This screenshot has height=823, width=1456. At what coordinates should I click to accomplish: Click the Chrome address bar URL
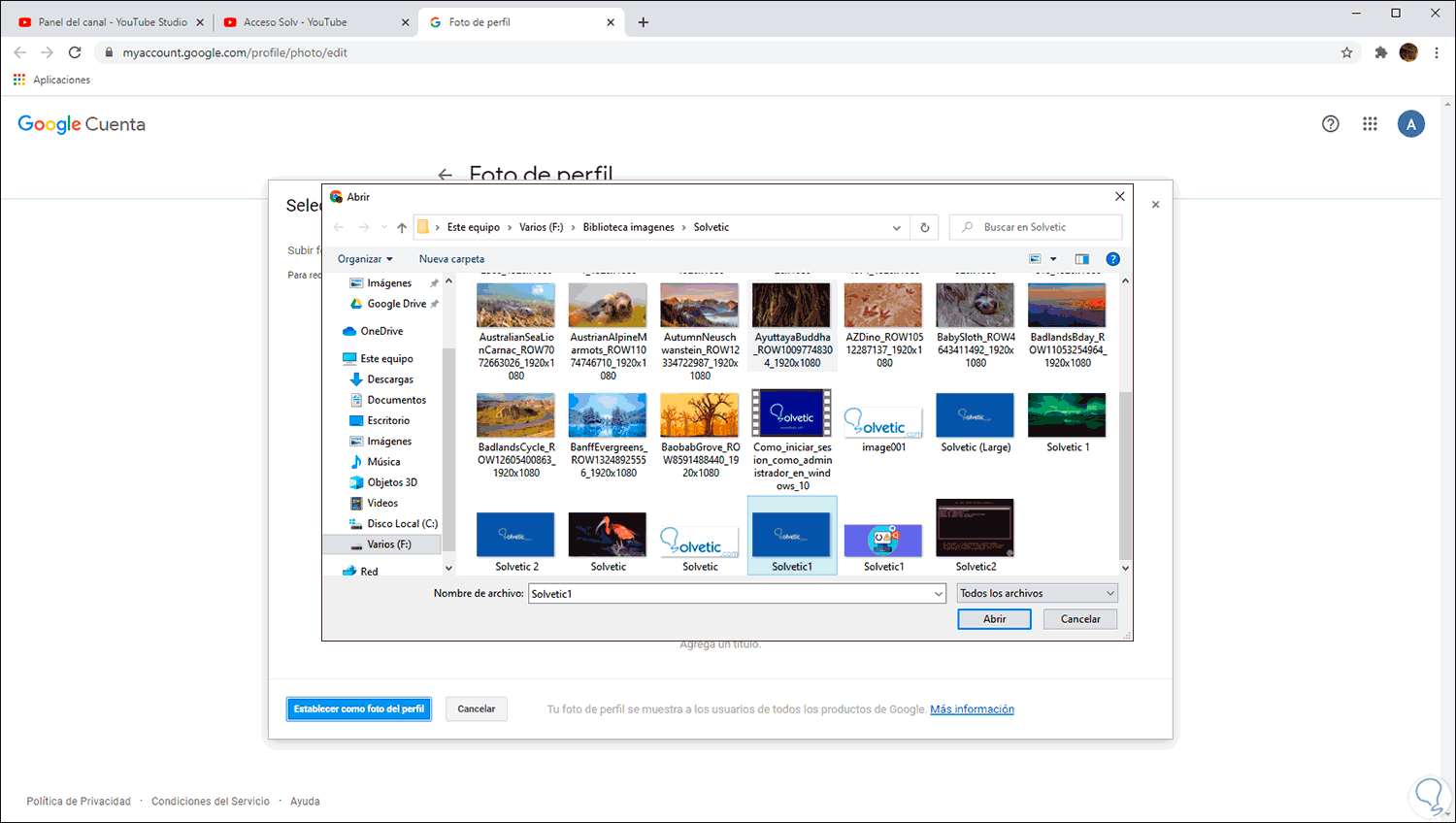point(235,52)
